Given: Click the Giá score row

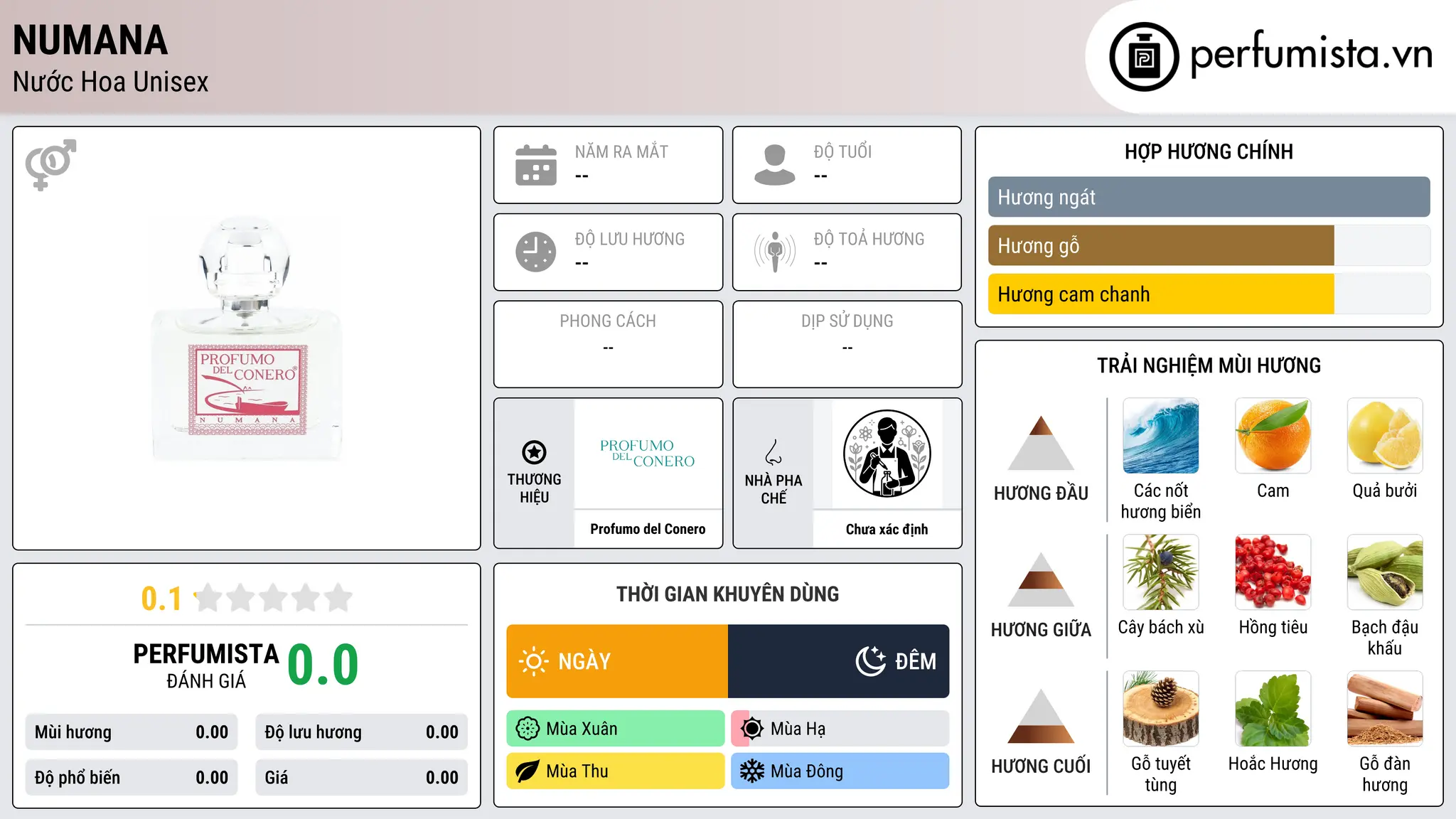Looking at the screenshot, I should [x=362, y=778].
